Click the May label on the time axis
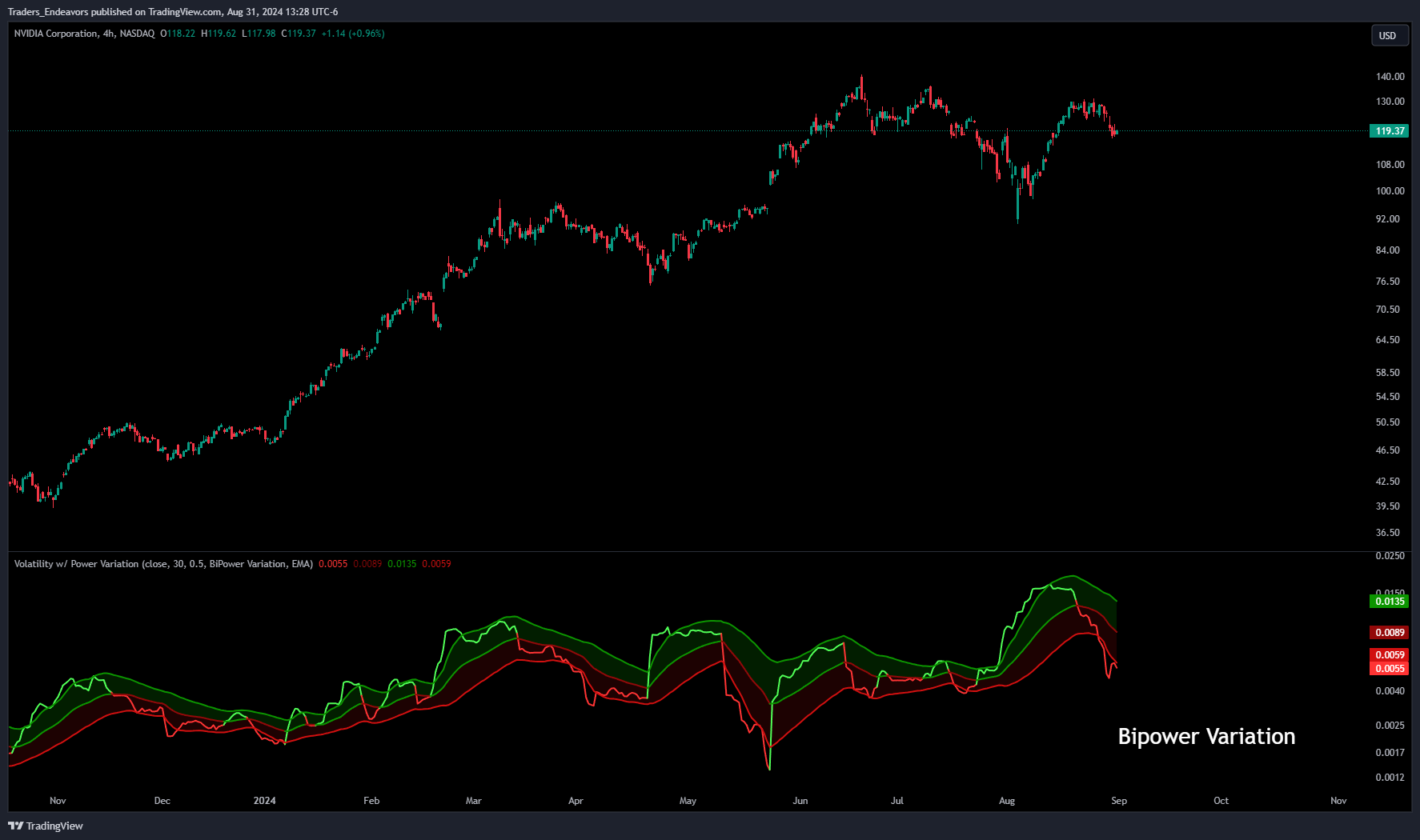 point(688,801)
